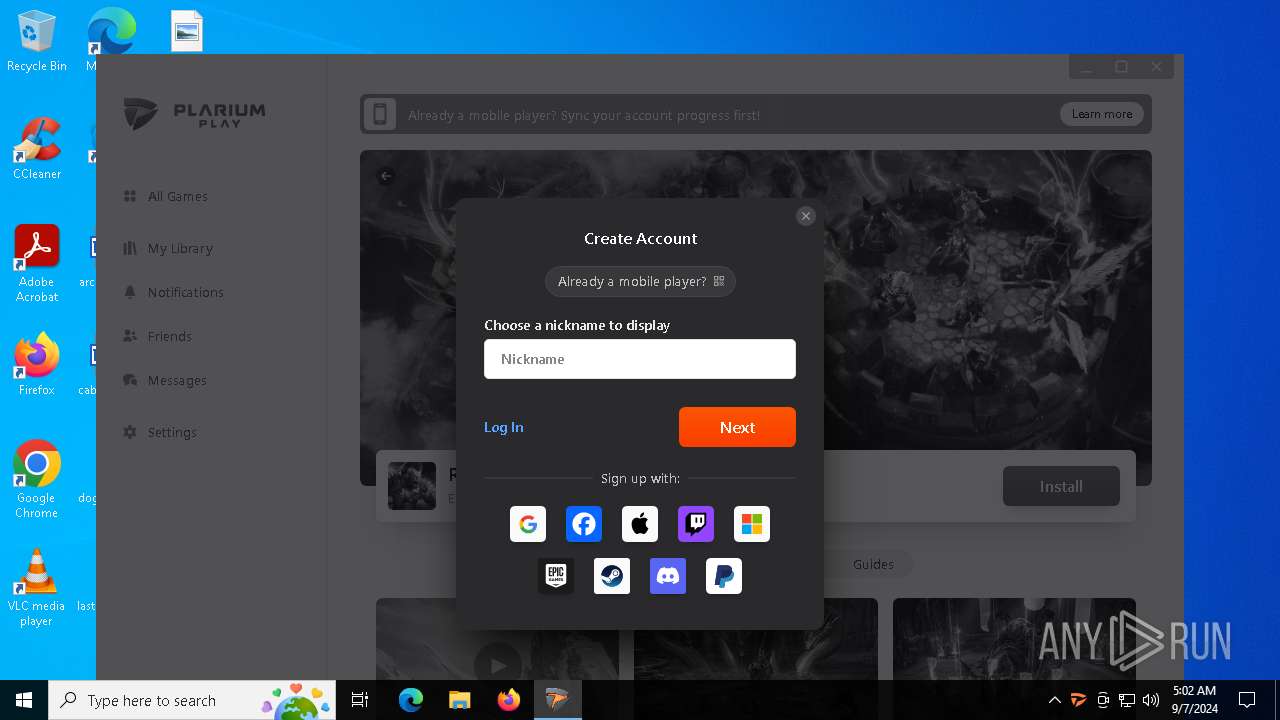Click the Plarium Play logo
Image resolution: width=1280 pixels, height=720 pixels.
pyautogui.click(x=195, y=114)
